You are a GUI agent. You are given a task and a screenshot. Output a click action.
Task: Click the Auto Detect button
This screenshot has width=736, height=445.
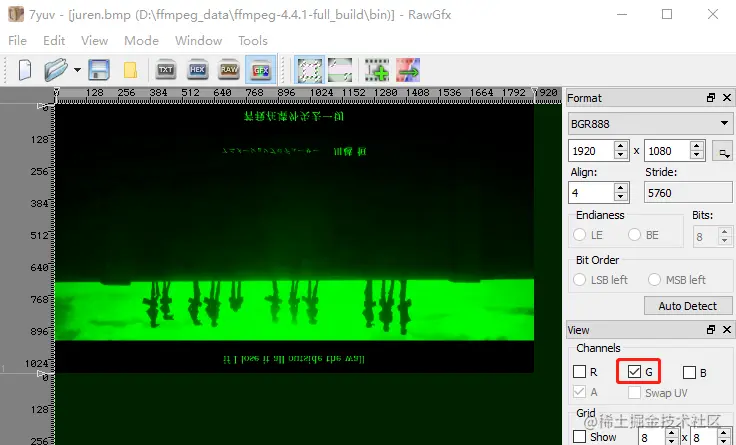pyautogui.click(x=688, y=306)
